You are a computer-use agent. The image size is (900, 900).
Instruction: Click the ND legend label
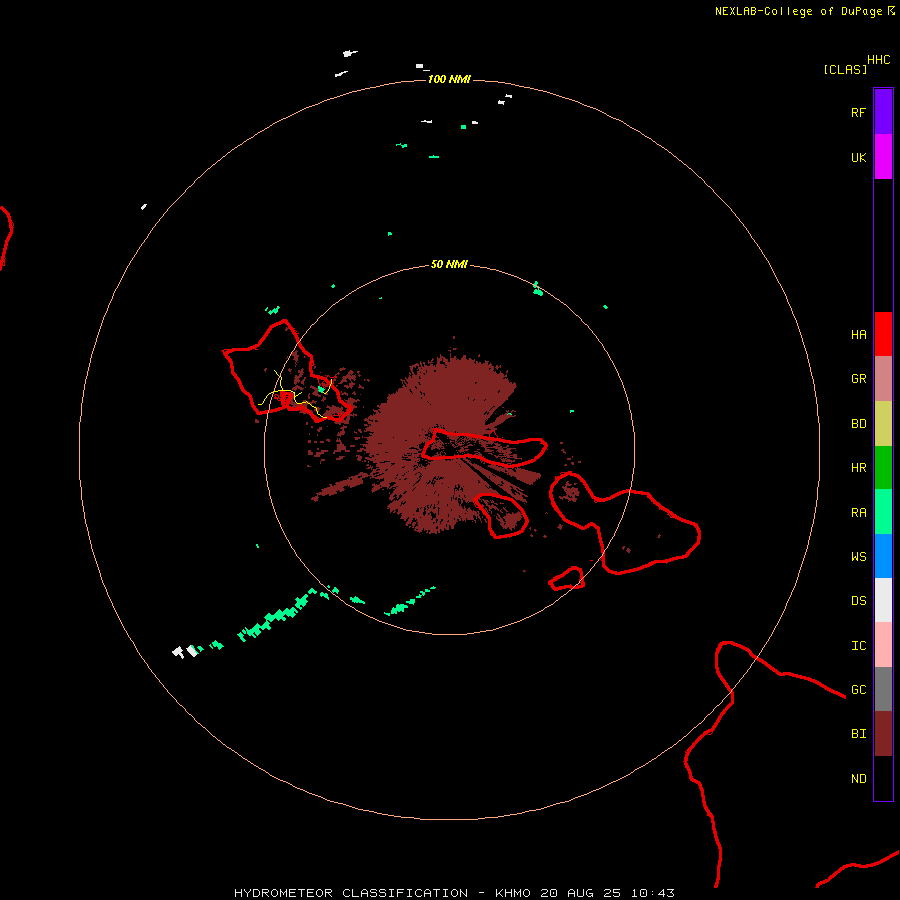click(858, 779)
